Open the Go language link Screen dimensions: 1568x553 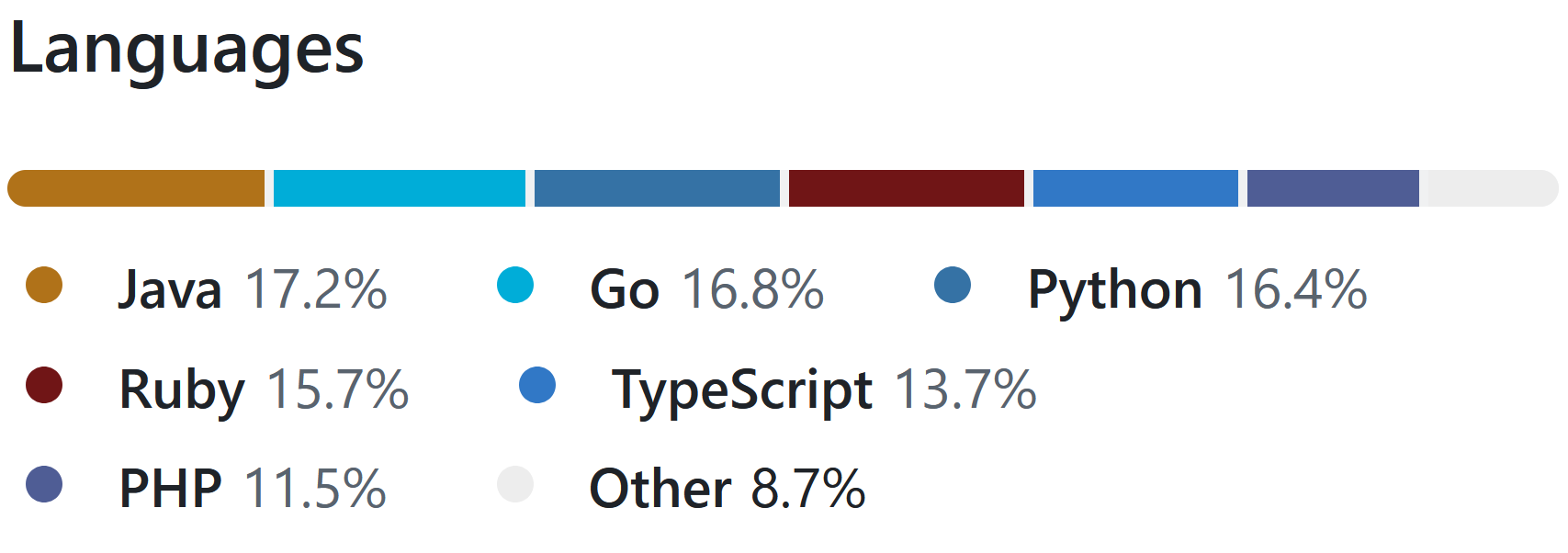click(625, 289)
